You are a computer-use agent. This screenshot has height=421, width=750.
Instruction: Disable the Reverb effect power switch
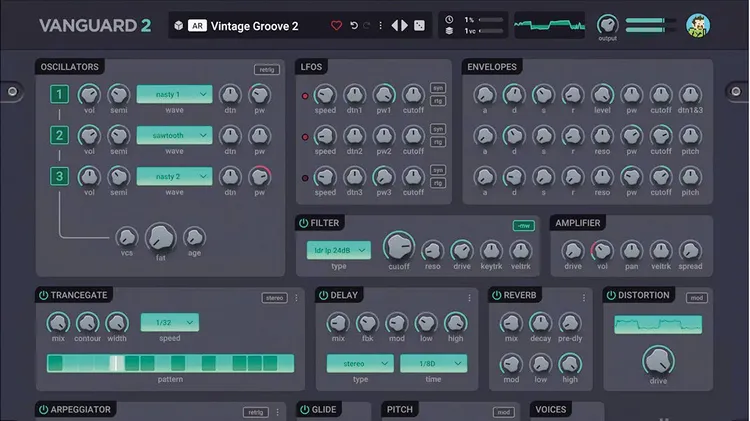point(496,295)
